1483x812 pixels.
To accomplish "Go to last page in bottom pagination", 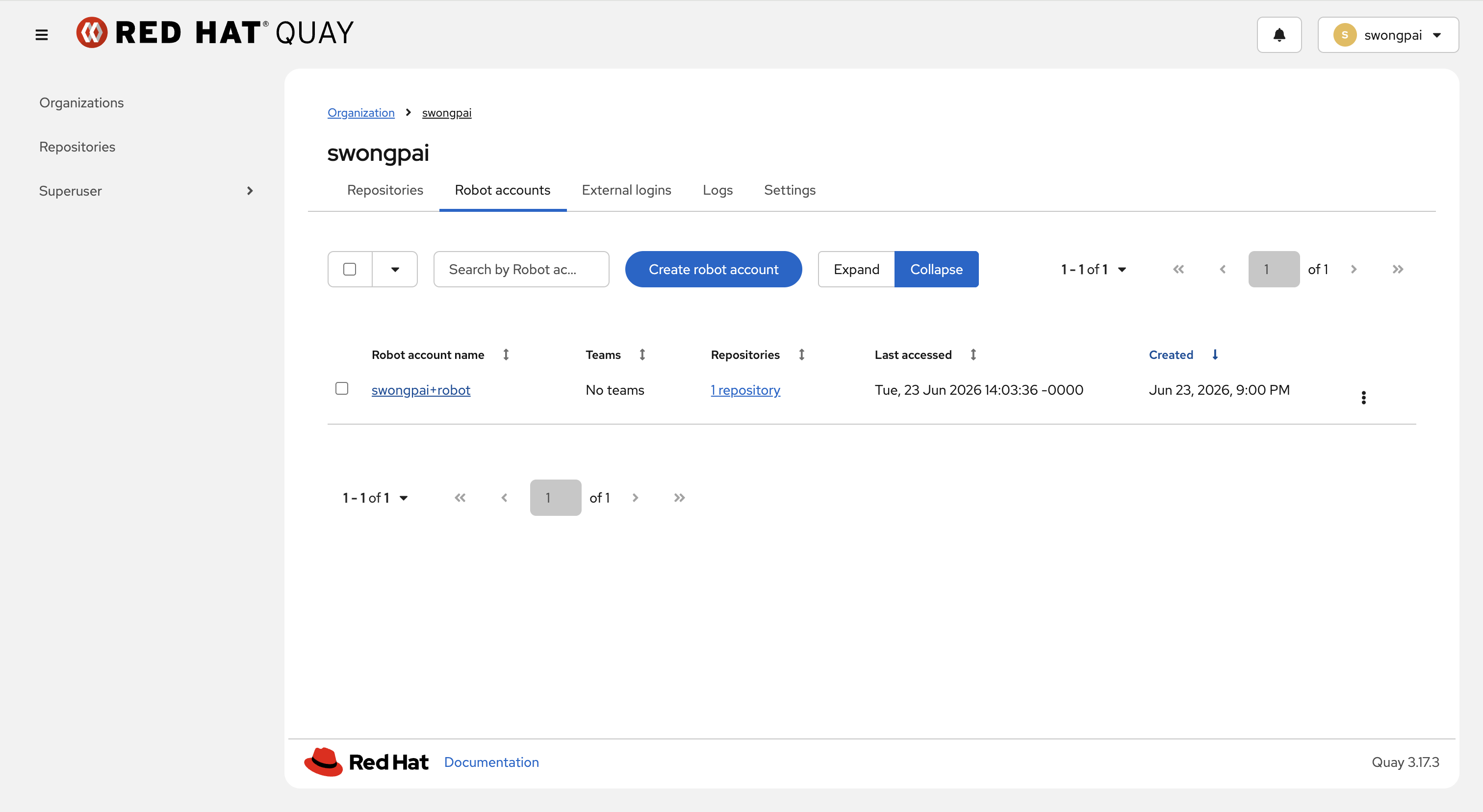I will pos(679,498).
